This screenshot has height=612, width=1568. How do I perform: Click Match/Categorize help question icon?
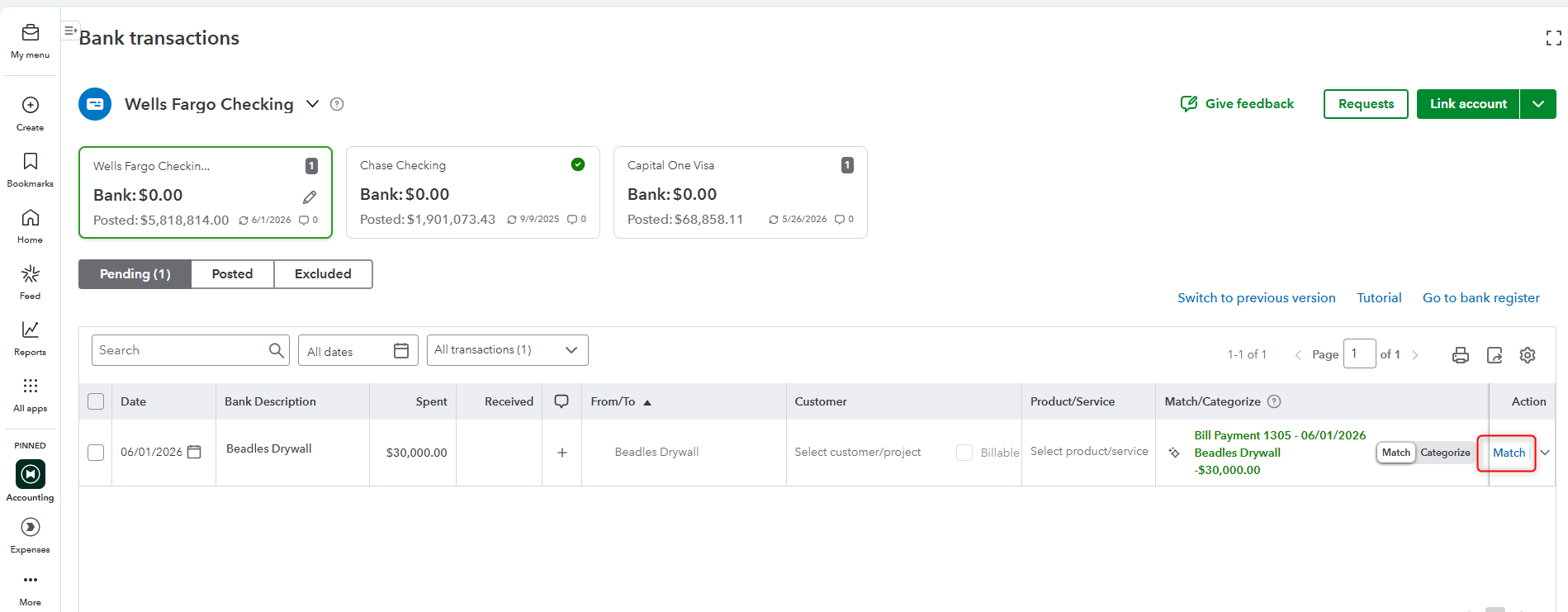[x=1274, y=401]
